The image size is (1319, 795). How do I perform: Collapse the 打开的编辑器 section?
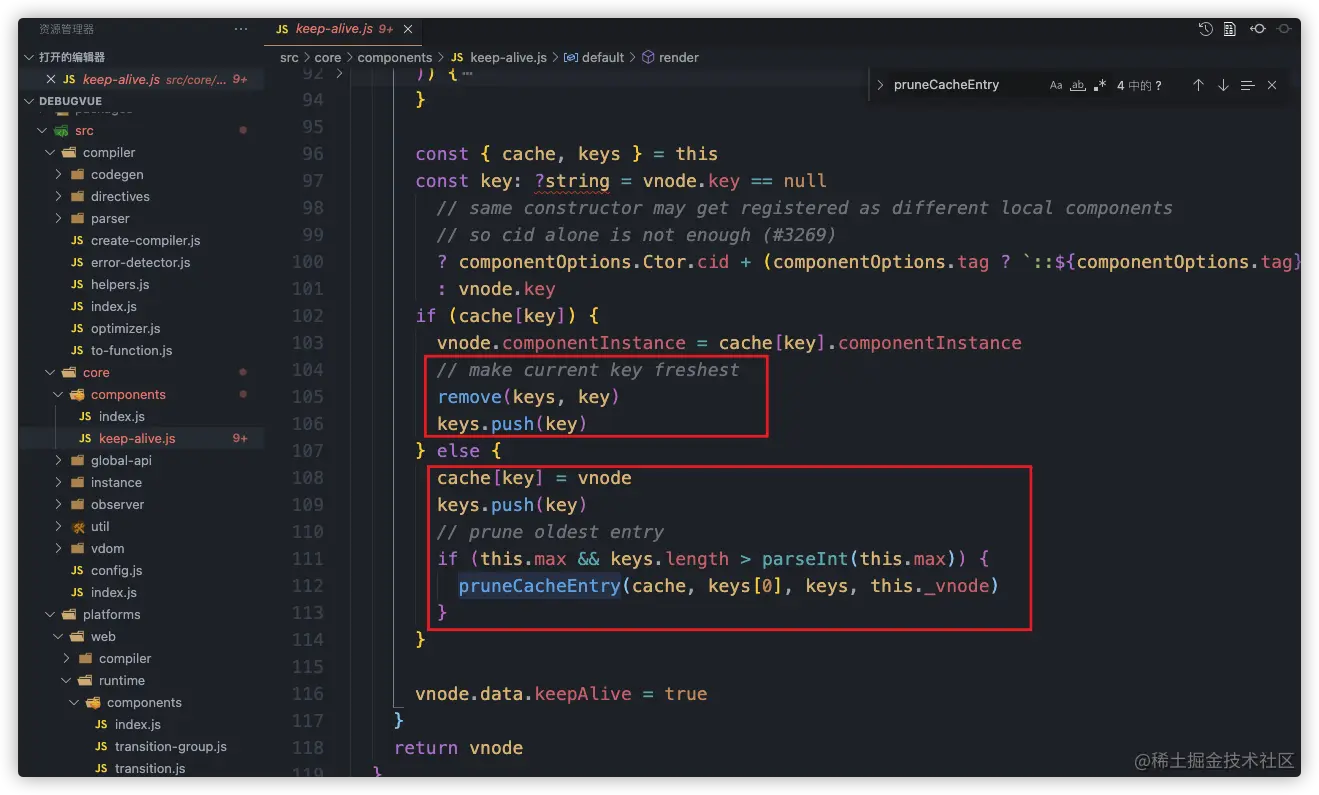tap(30, 57)
